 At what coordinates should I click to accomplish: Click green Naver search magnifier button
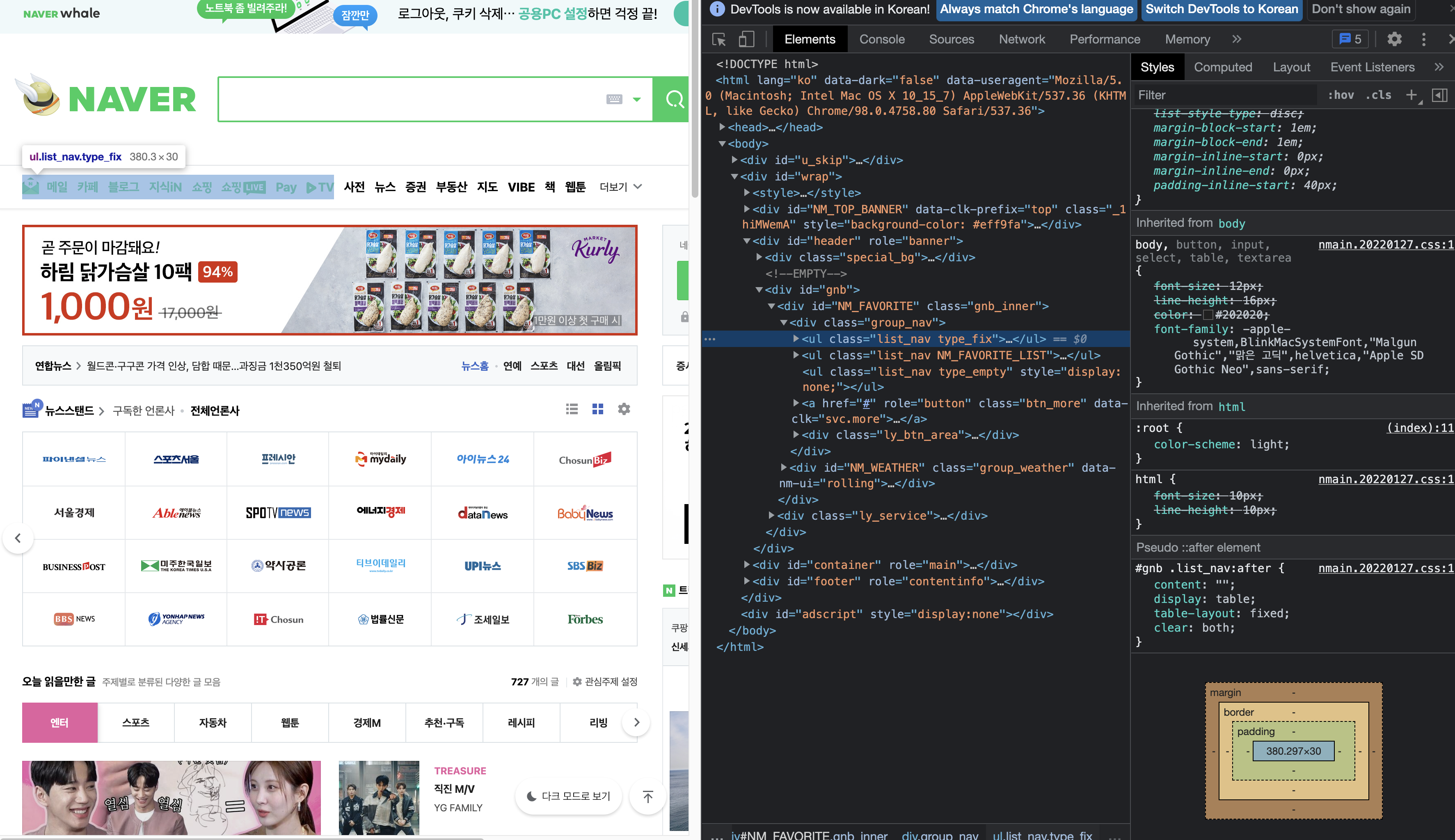673,99
